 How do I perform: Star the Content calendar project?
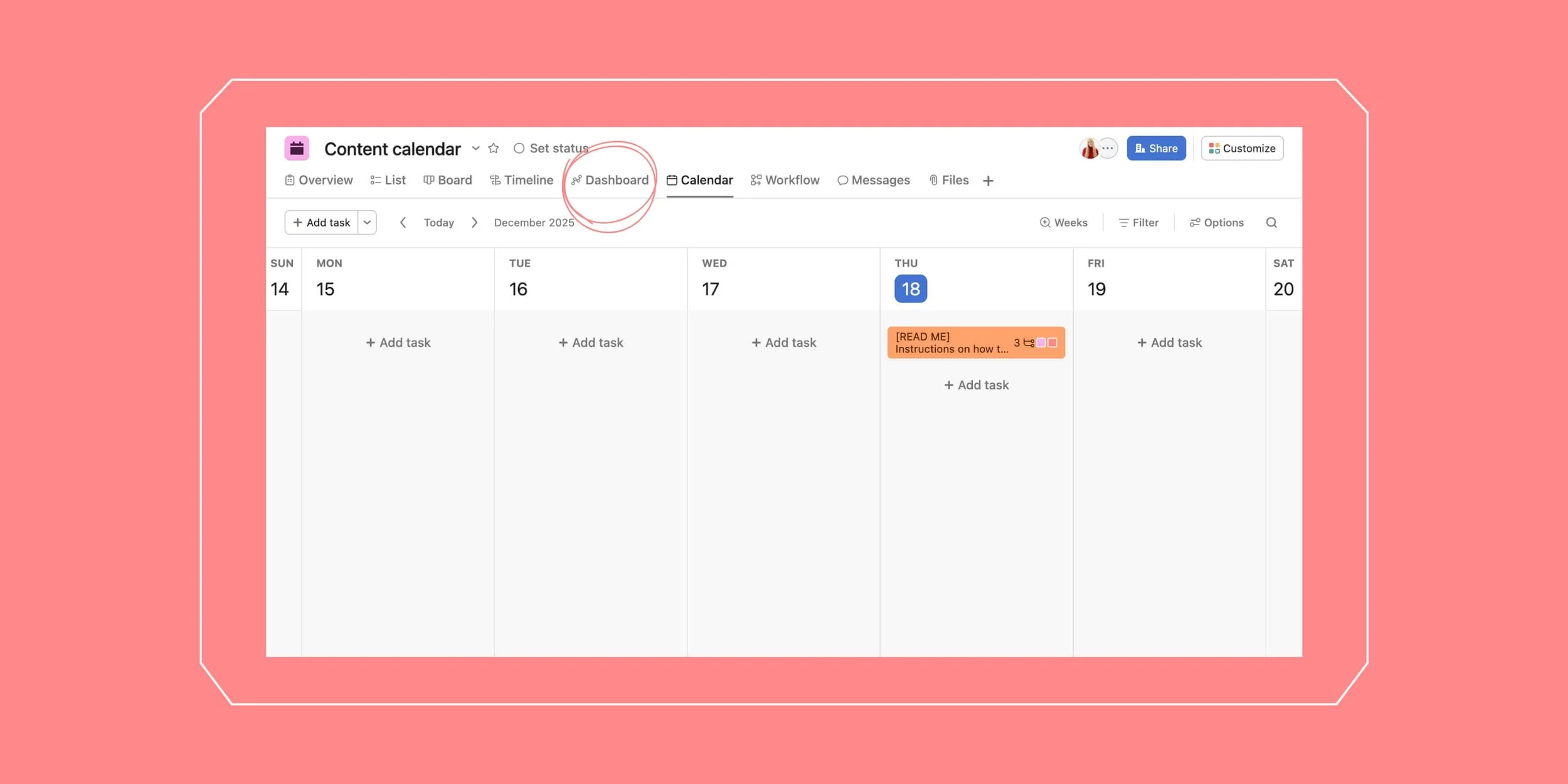click(494, 148)
